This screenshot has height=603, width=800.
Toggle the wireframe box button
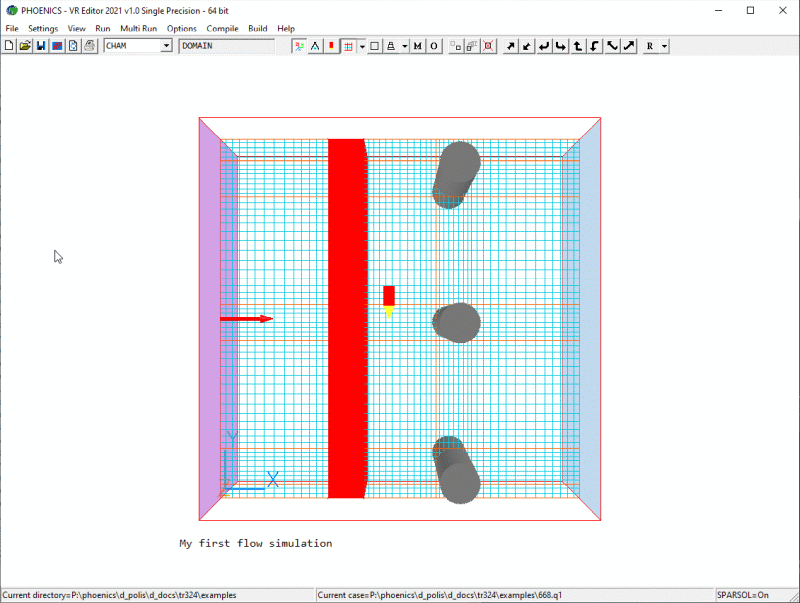coord(374,46)
